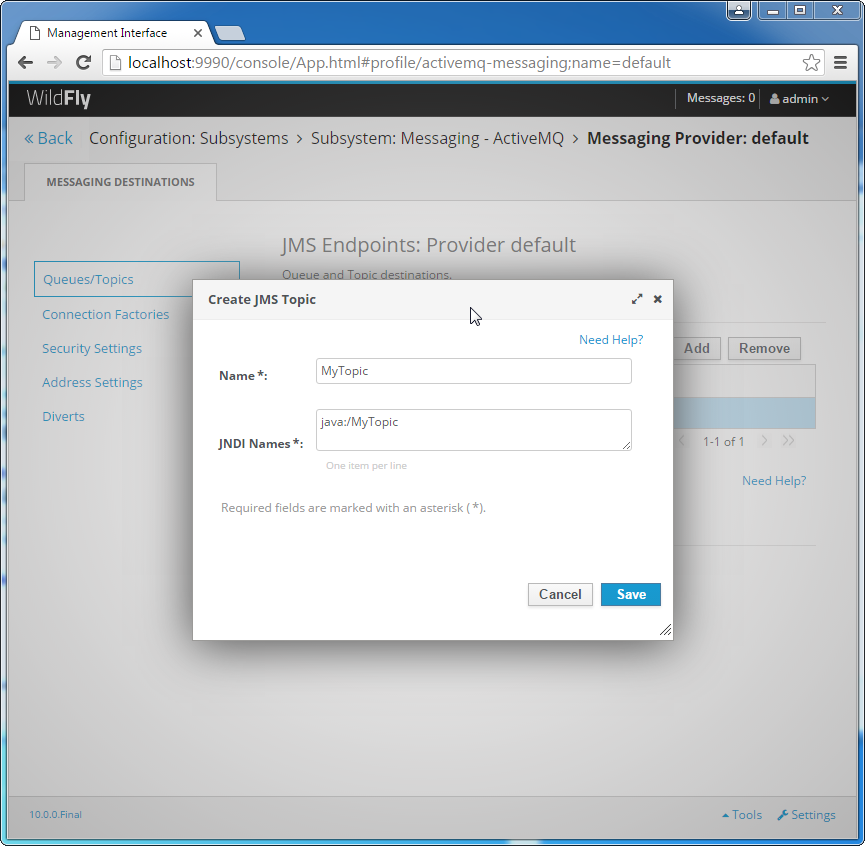Click Need Help? inside the dialog
Image resolution: width=865 pixels, height=846 pixels.
click(x=611, y=340)
